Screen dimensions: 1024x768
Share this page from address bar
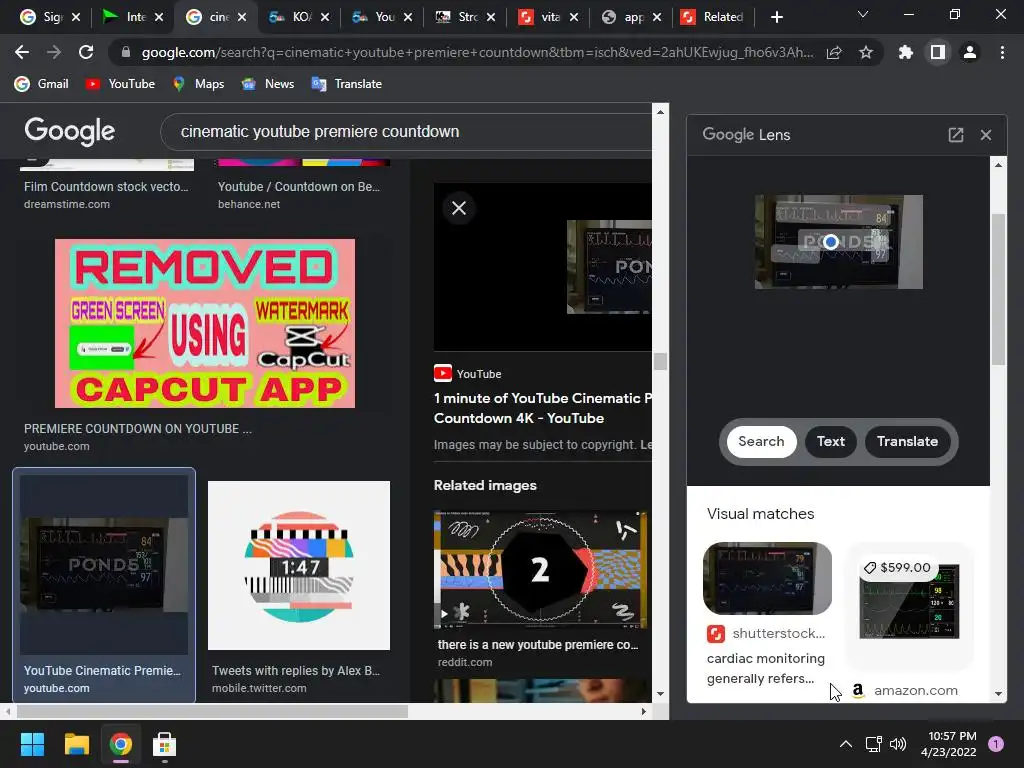click(x=834, y=52)
